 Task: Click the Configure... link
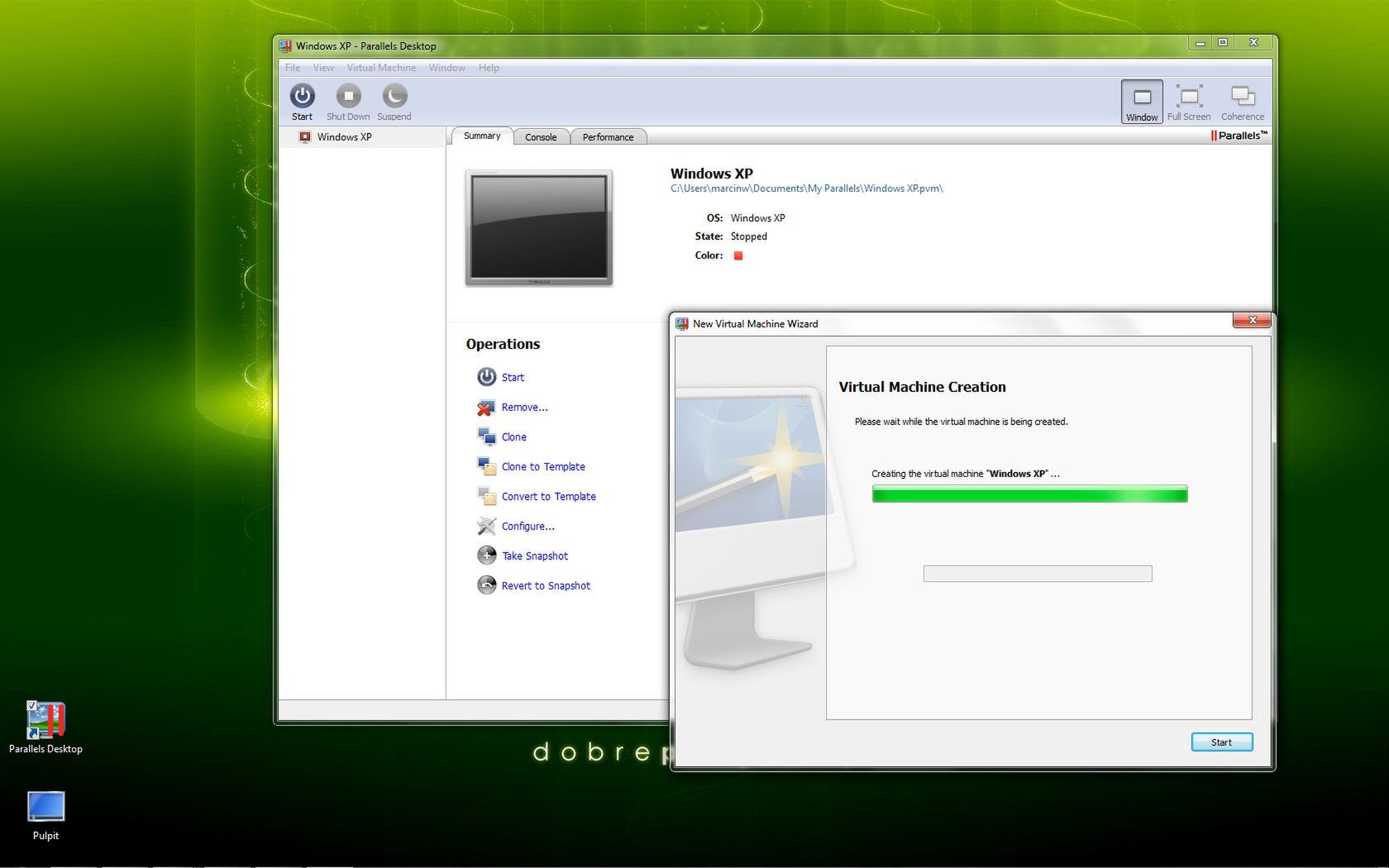click(527, 527)
